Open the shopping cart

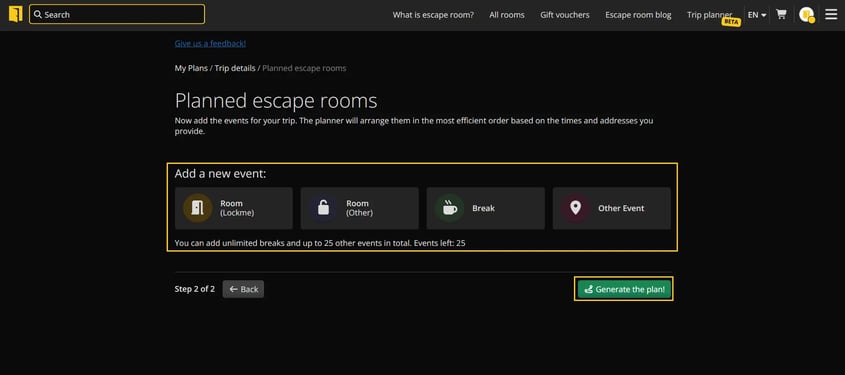pyautogui.click(x=781, y=15)
